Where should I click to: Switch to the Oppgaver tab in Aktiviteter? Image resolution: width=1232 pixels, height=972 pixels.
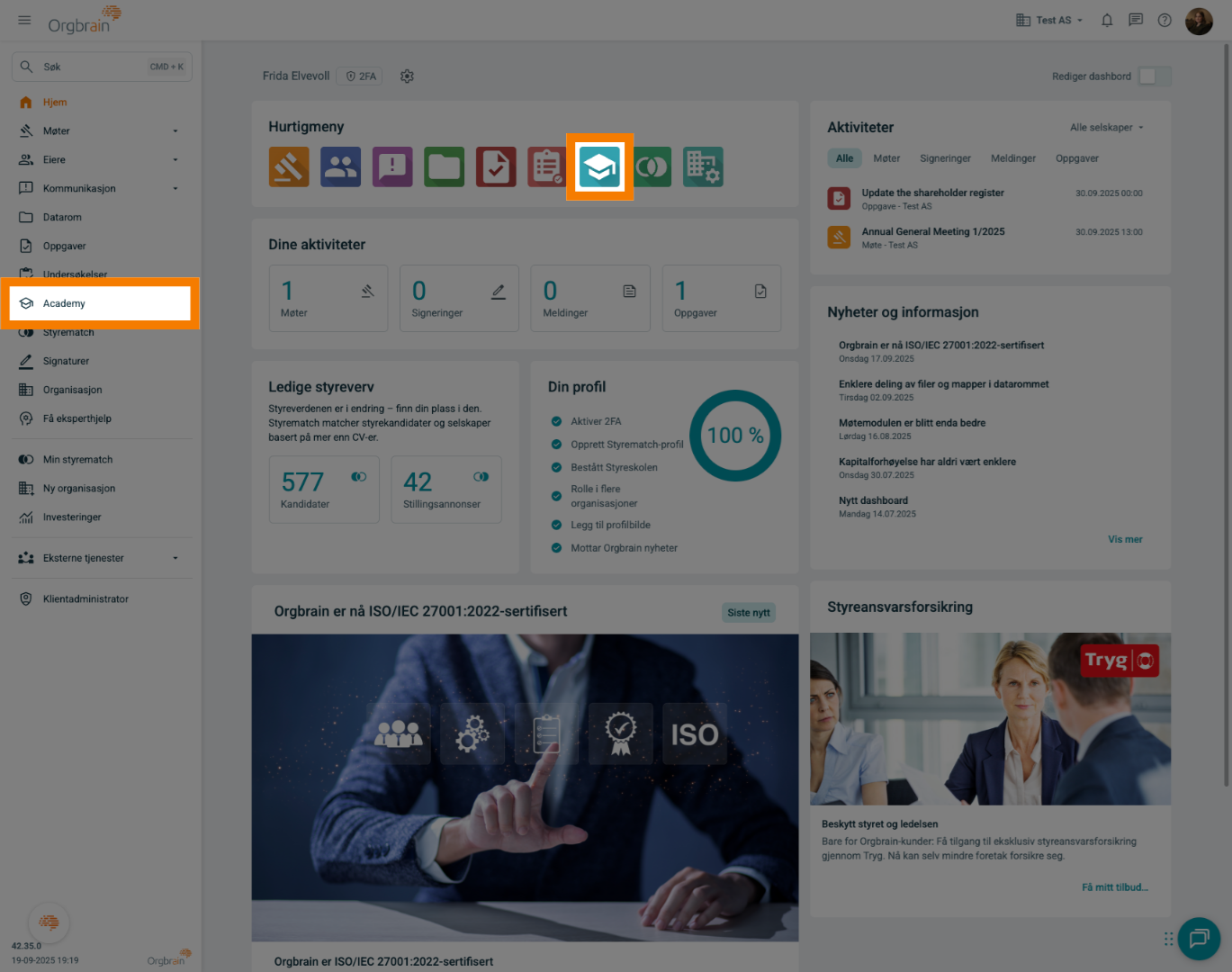pyautogui.click(x=1077, y=158)
